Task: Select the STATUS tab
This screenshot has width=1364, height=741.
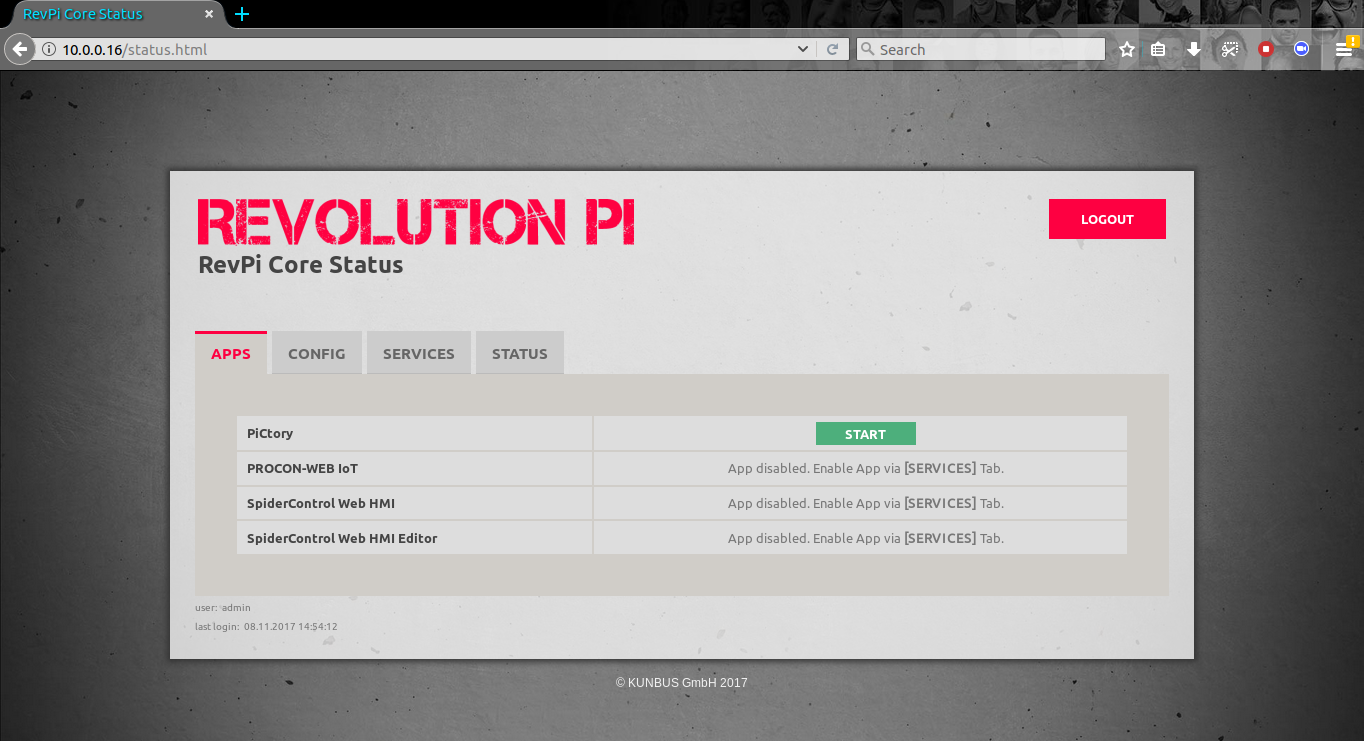Action: coord(519,352)
